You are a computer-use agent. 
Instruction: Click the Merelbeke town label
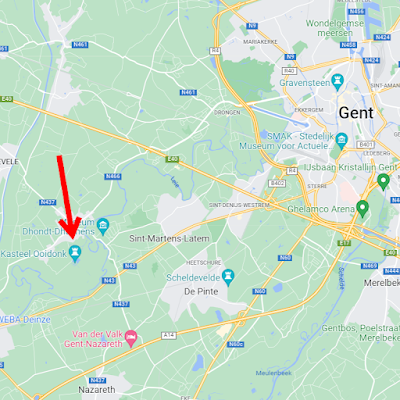click(382, 283)
